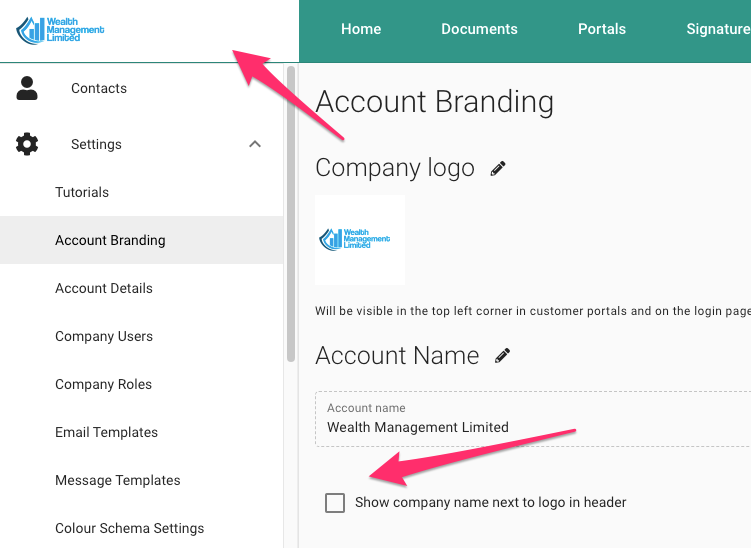
Task: Open Email Templates settings page
Action: pyautogui.click(x=106, y=432)
